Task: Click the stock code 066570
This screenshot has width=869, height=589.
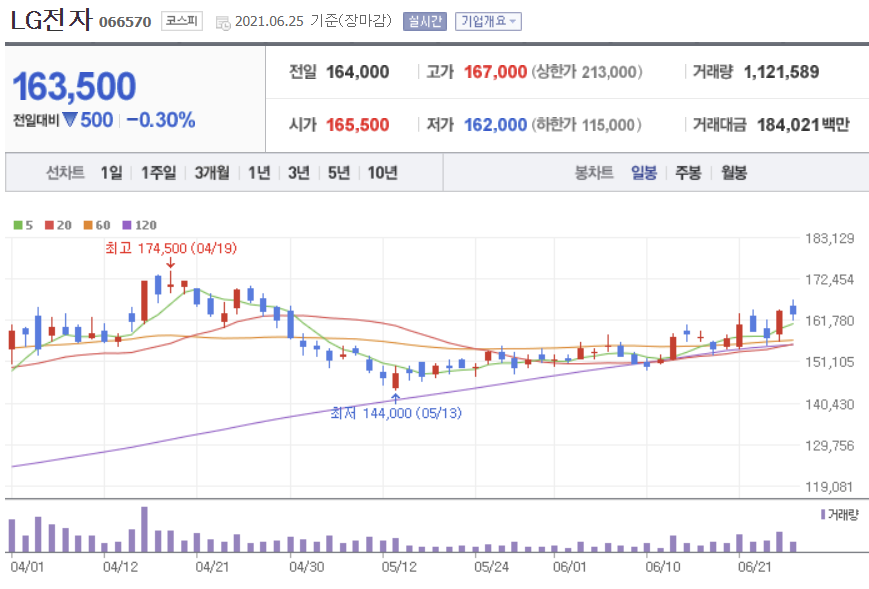Action: coord(125,22)
